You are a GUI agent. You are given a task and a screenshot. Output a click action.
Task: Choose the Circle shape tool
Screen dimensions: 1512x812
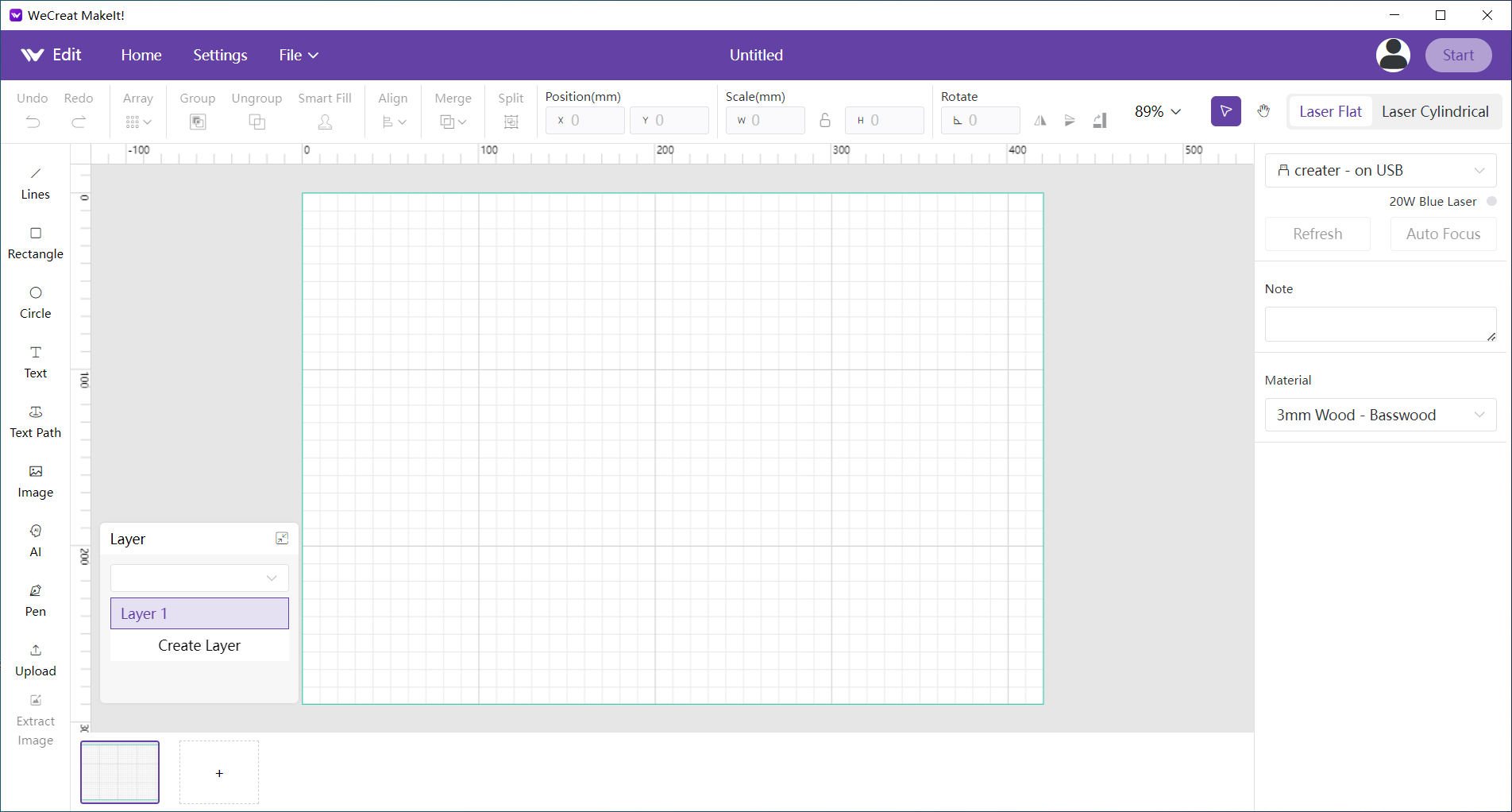click(35, 303)
